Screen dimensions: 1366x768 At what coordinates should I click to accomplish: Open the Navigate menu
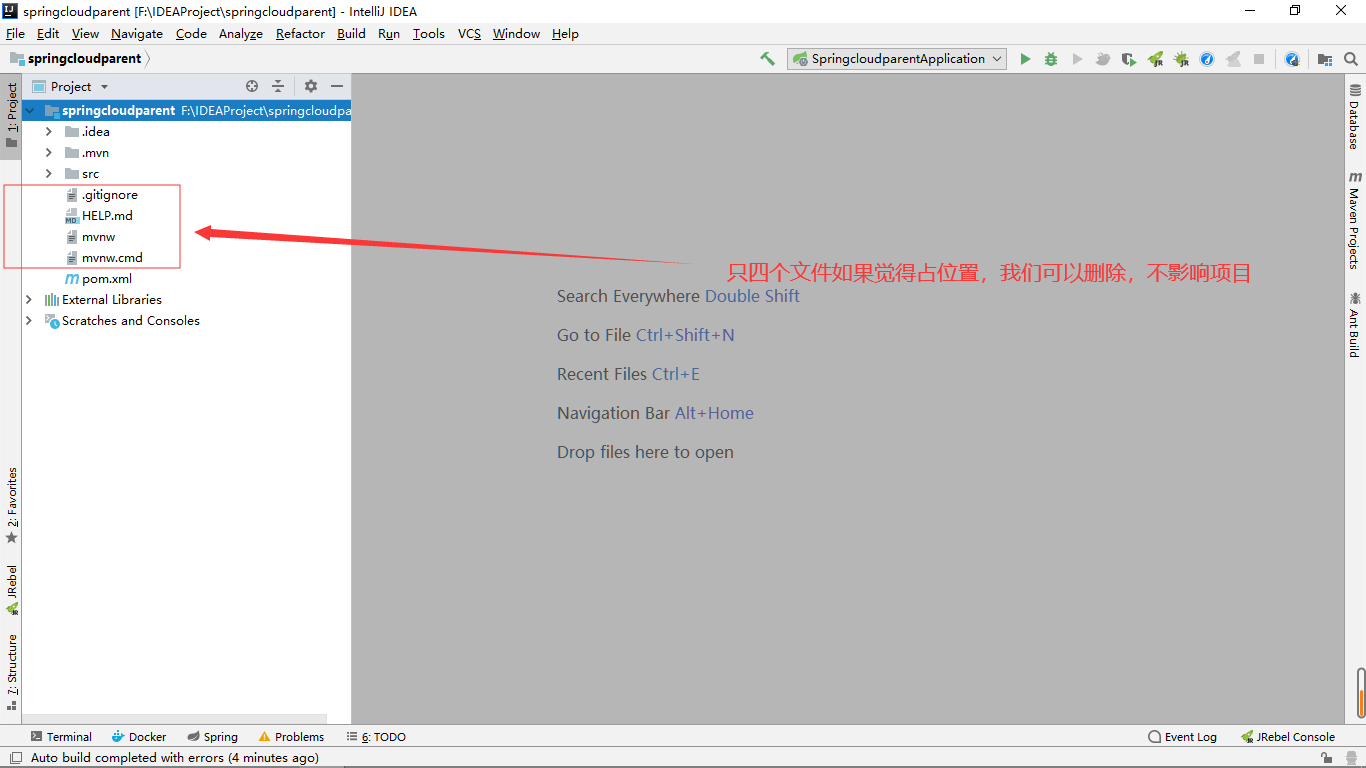137,34
